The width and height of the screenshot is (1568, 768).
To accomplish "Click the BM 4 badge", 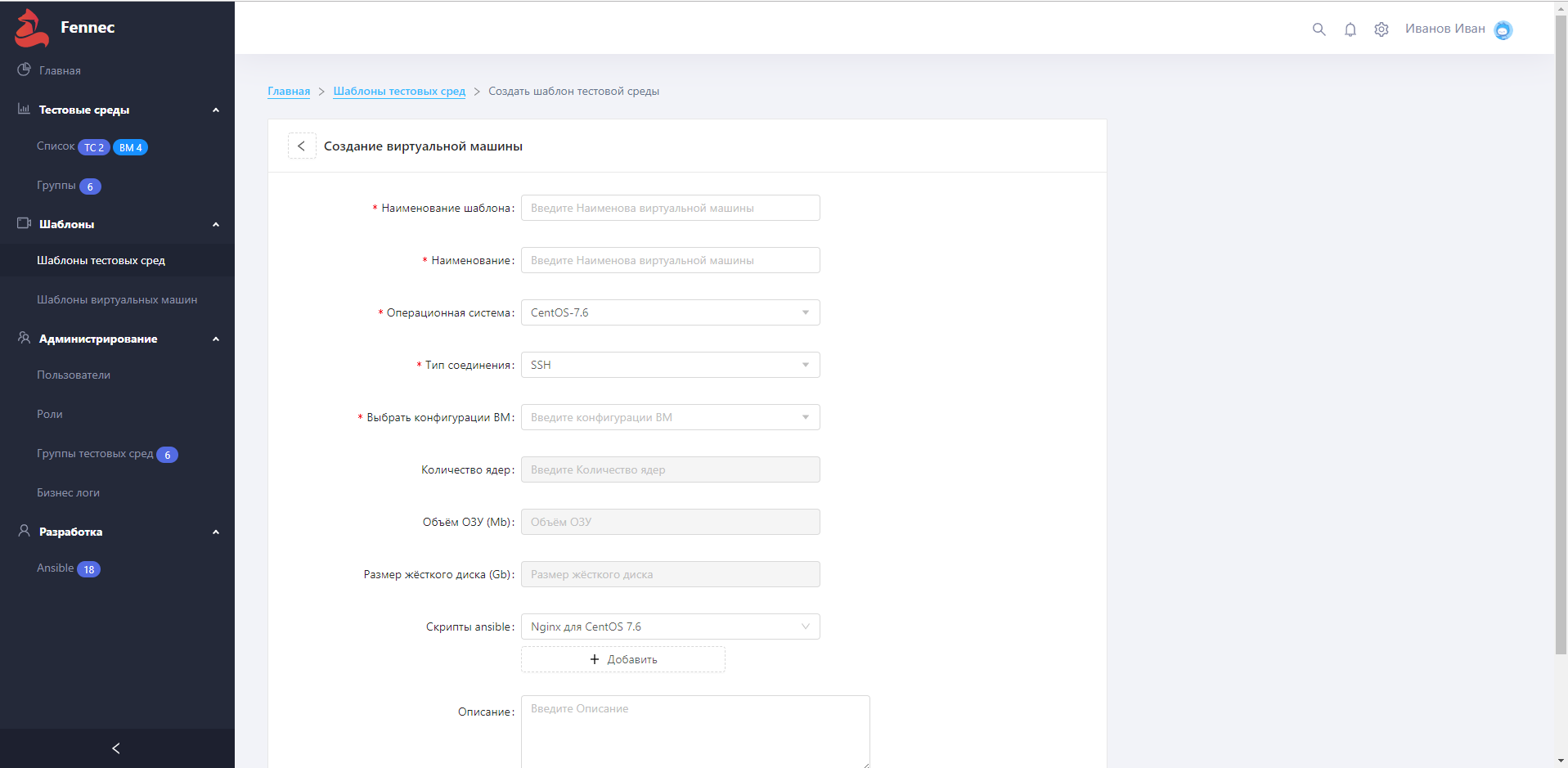I will tap(131, 147).
